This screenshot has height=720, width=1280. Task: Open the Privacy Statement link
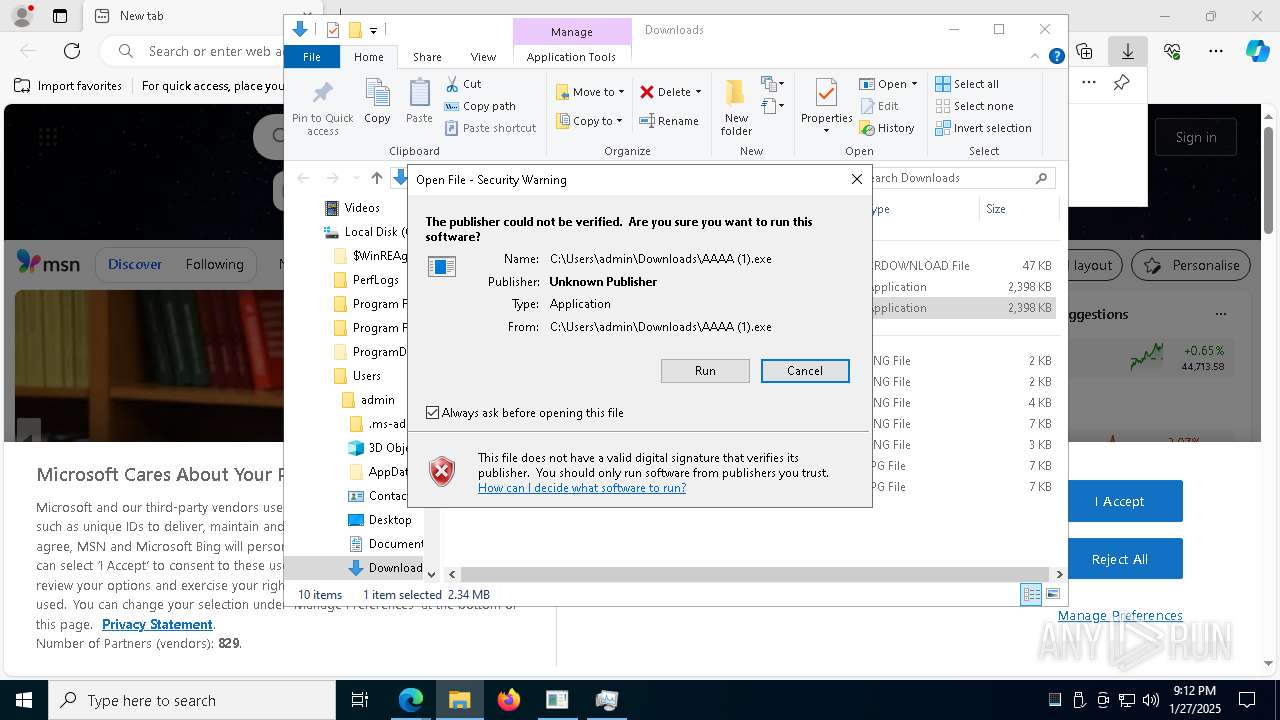157,625
